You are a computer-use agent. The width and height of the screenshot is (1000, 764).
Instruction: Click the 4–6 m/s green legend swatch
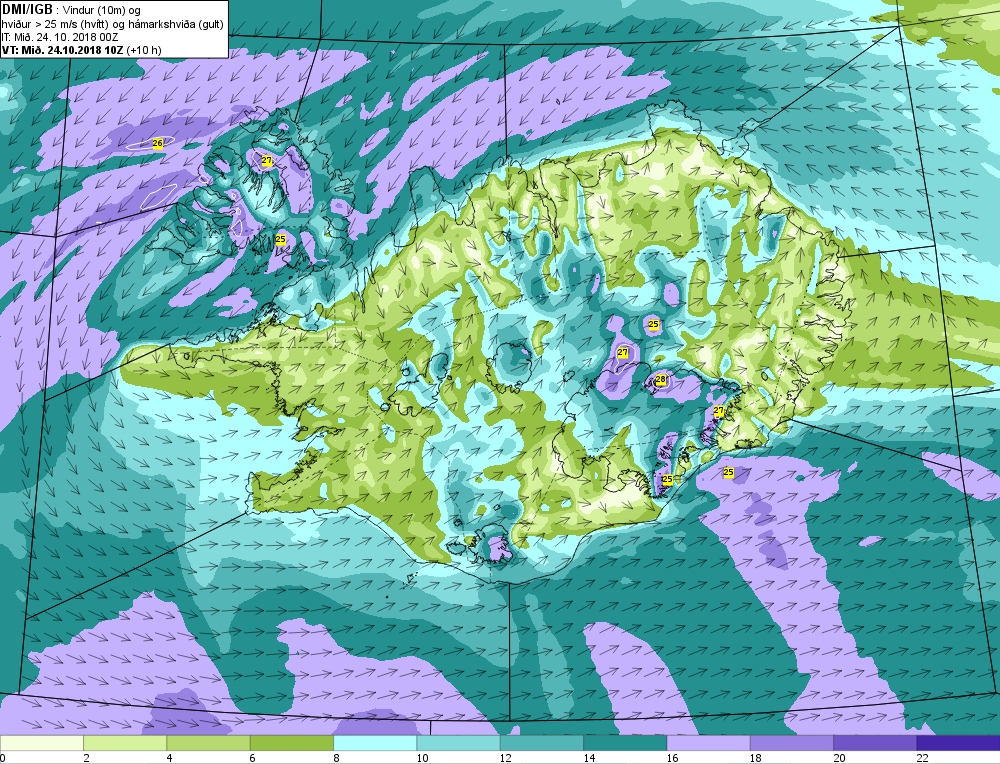point(209,744)
